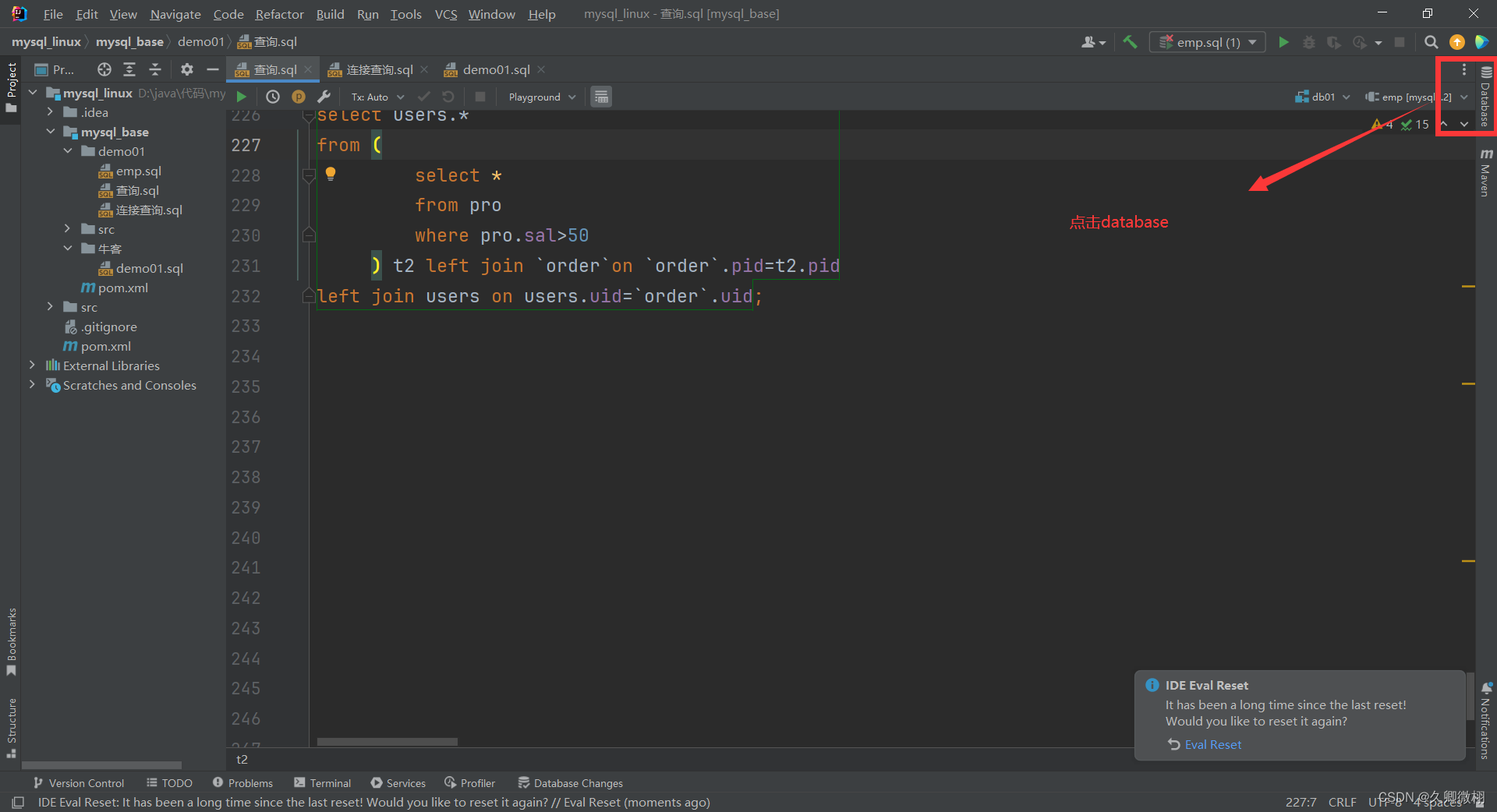Image resolution: width=1497 pixels, height=812 pixels.
Task: Open query execution history clock icon
Action: click(x=273, y=97)
